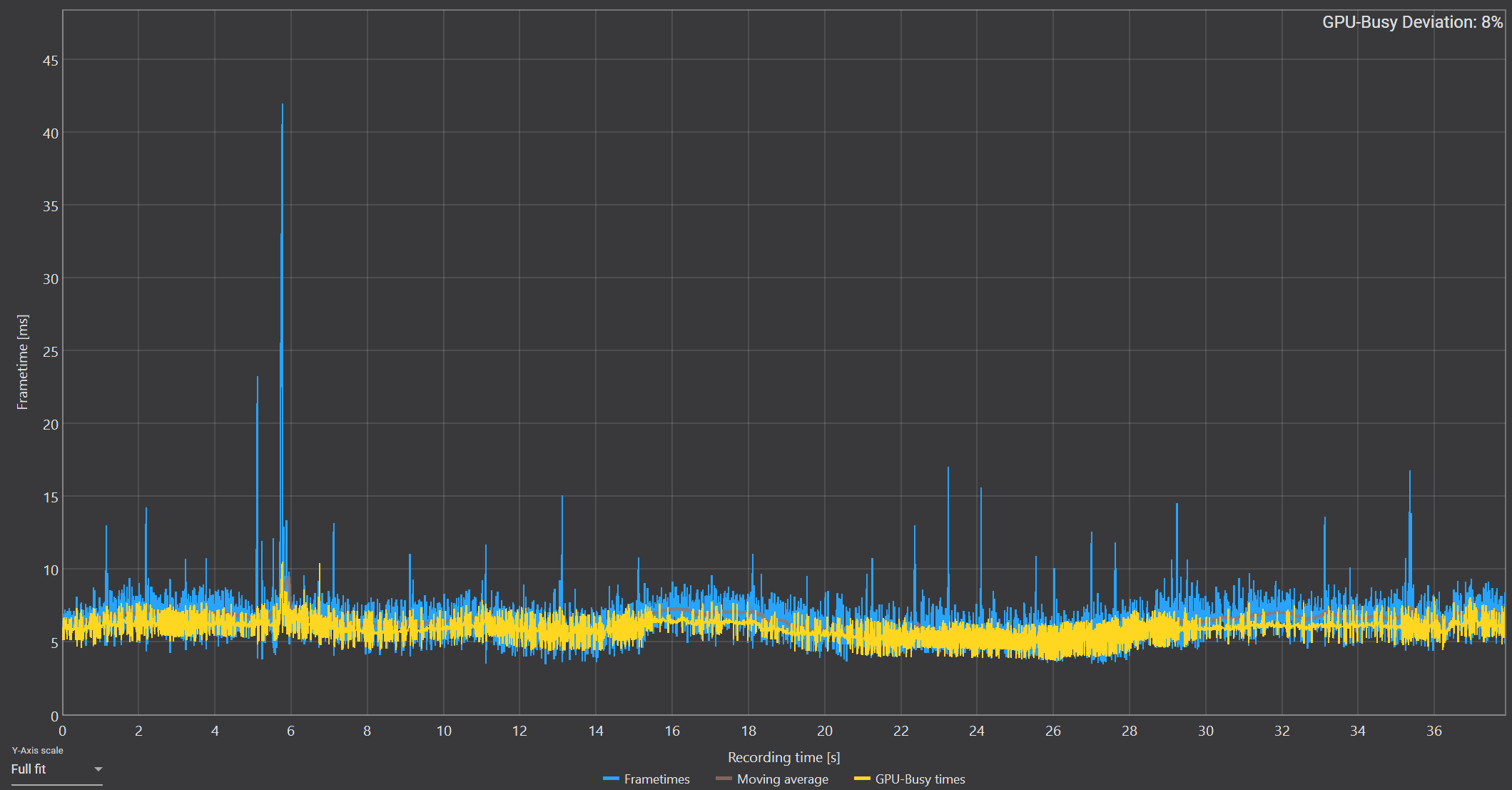Click the 17 ms spike peak after 23 seconds

click(948, 468)
